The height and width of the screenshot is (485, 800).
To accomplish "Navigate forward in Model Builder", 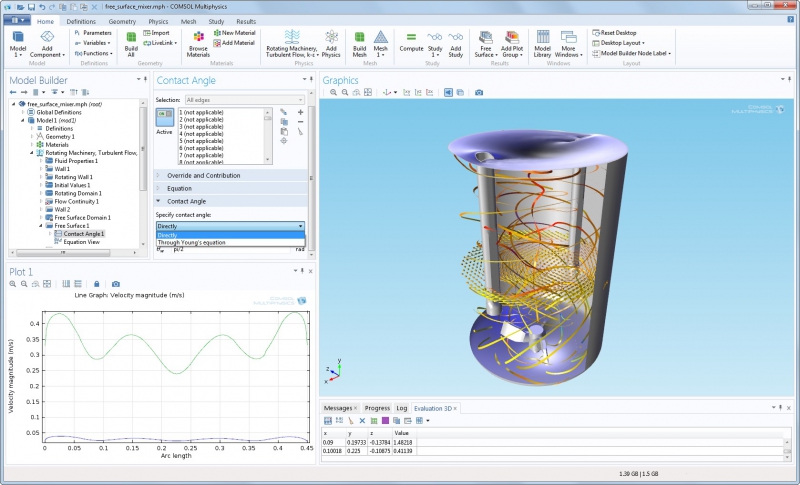I will pyautogui.click(x=24, y=92).
